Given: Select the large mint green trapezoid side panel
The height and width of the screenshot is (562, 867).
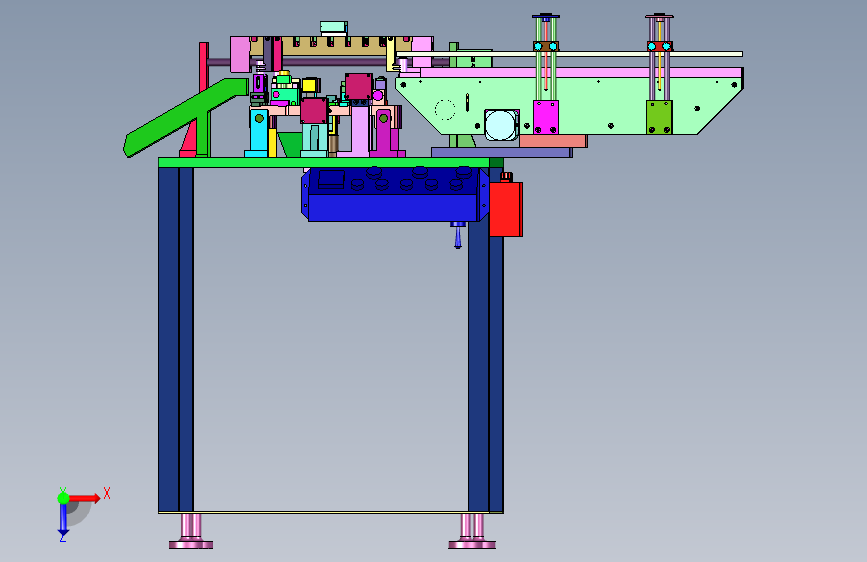Looking at the screenshot, I should [569, 106].
